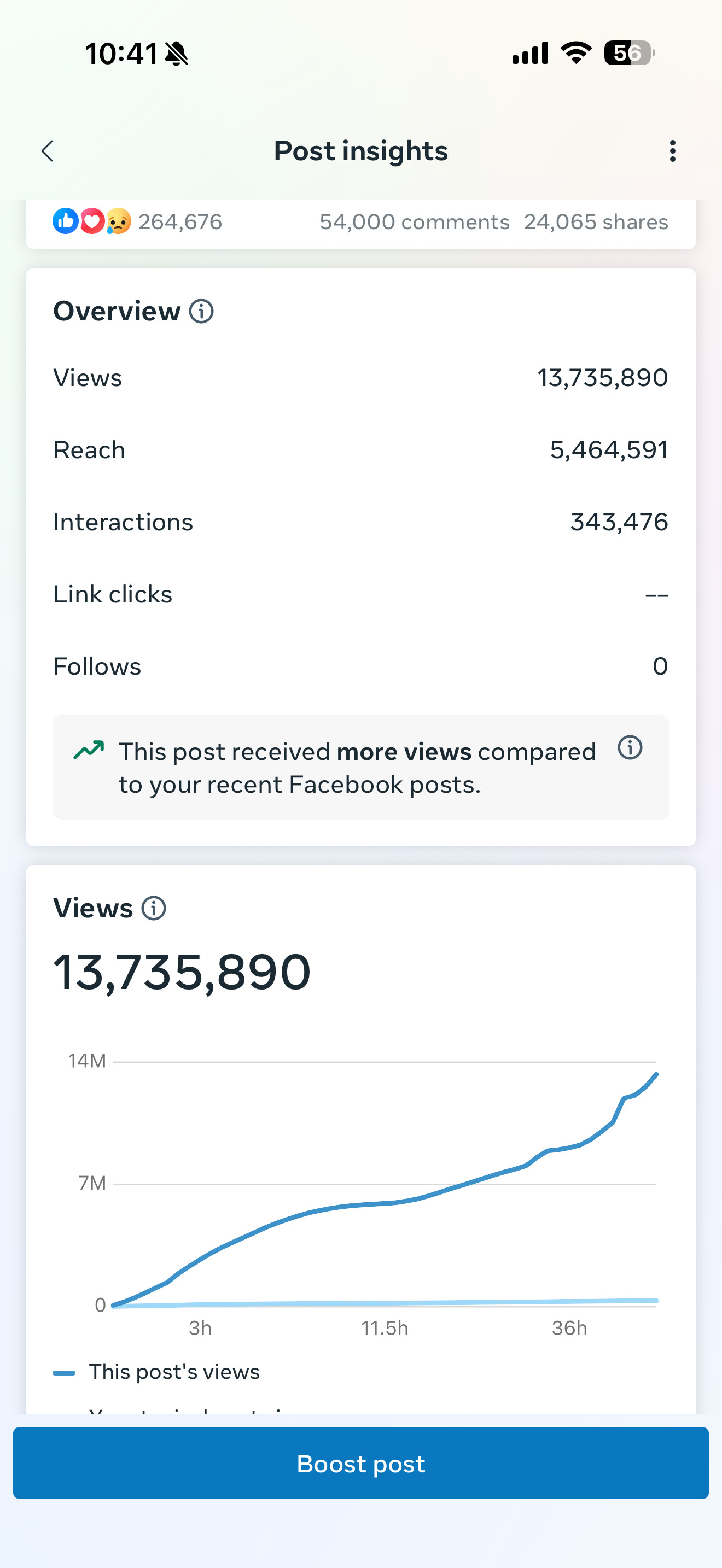Image resolution: width=722 pixels, height=1568 pixels.
Task: Tap the reaction emojis cluster
Action: pos(91,221)
